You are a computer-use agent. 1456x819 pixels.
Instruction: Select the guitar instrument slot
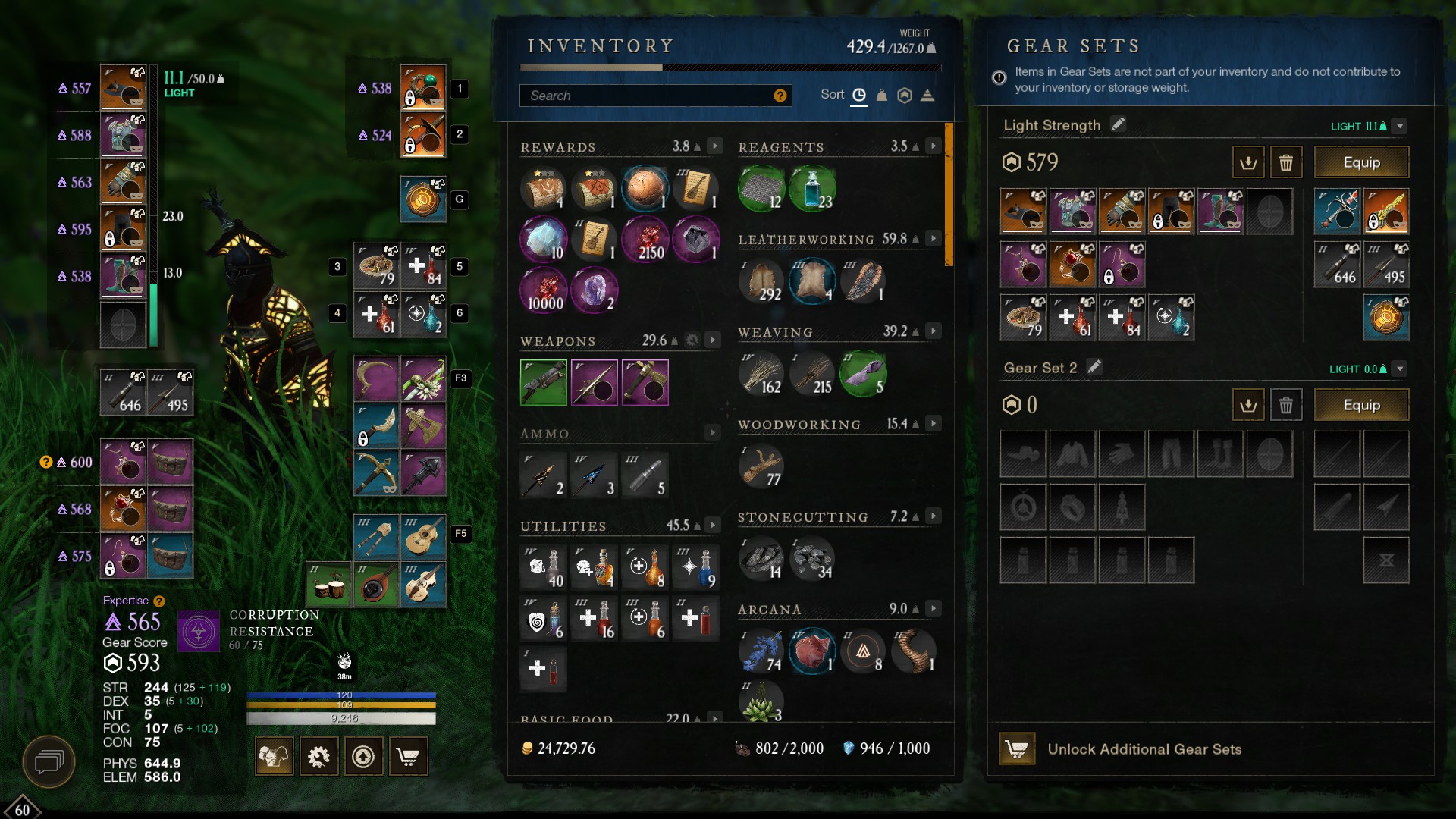pyautogui.click(x=423, y=538)
